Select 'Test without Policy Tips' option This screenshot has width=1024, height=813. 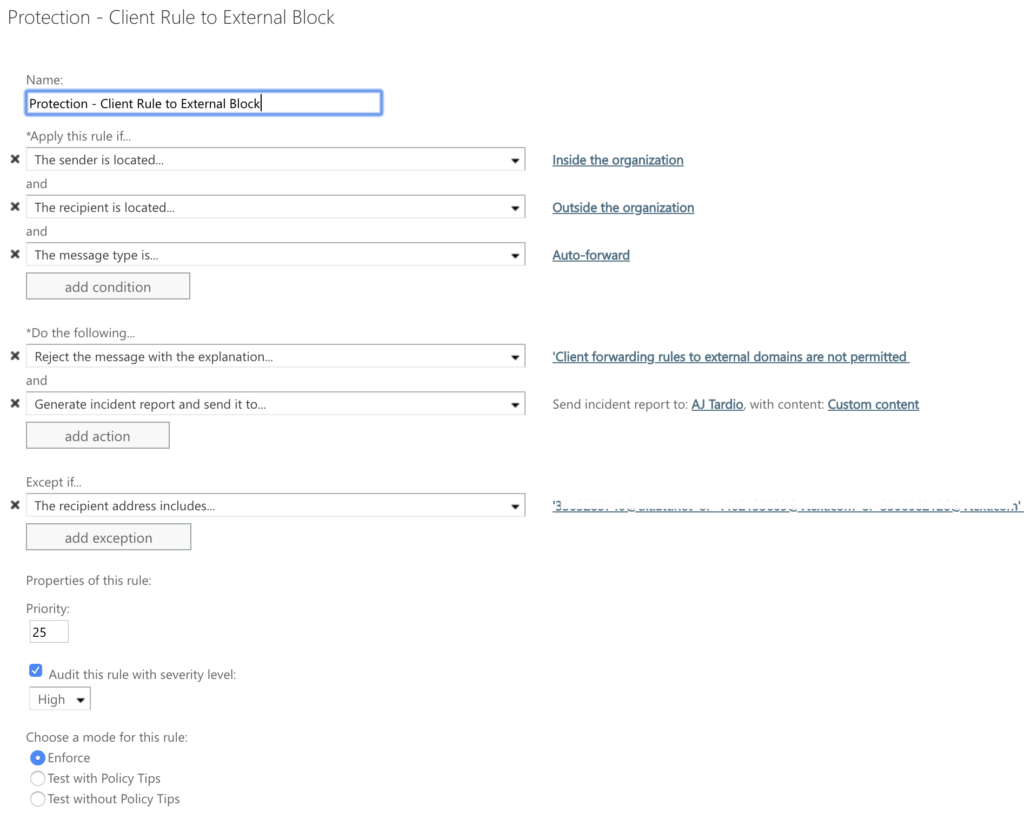click(38, 799)
